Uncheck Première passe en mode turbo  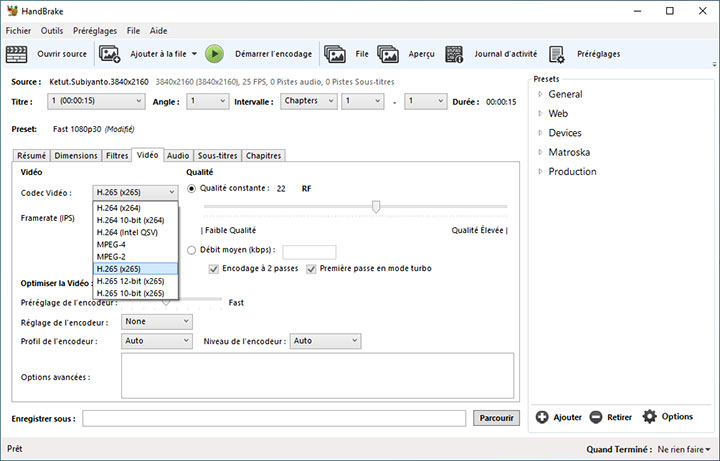[312, 269]
